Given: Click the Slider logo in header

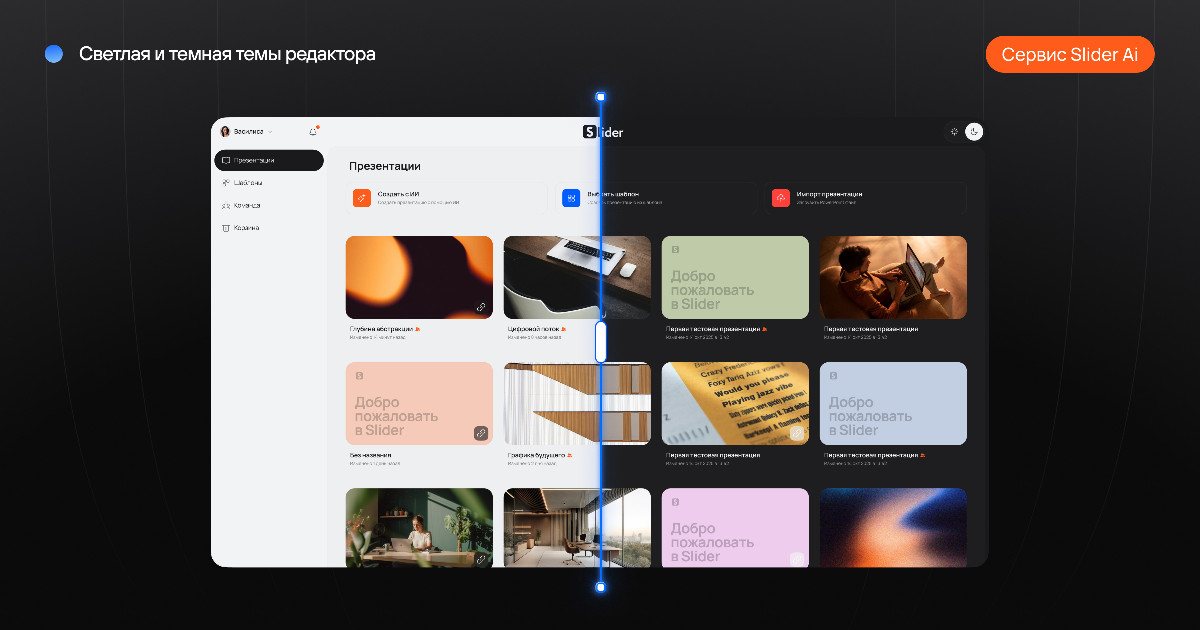Looking at the screenshot, I should pos(604,132).
